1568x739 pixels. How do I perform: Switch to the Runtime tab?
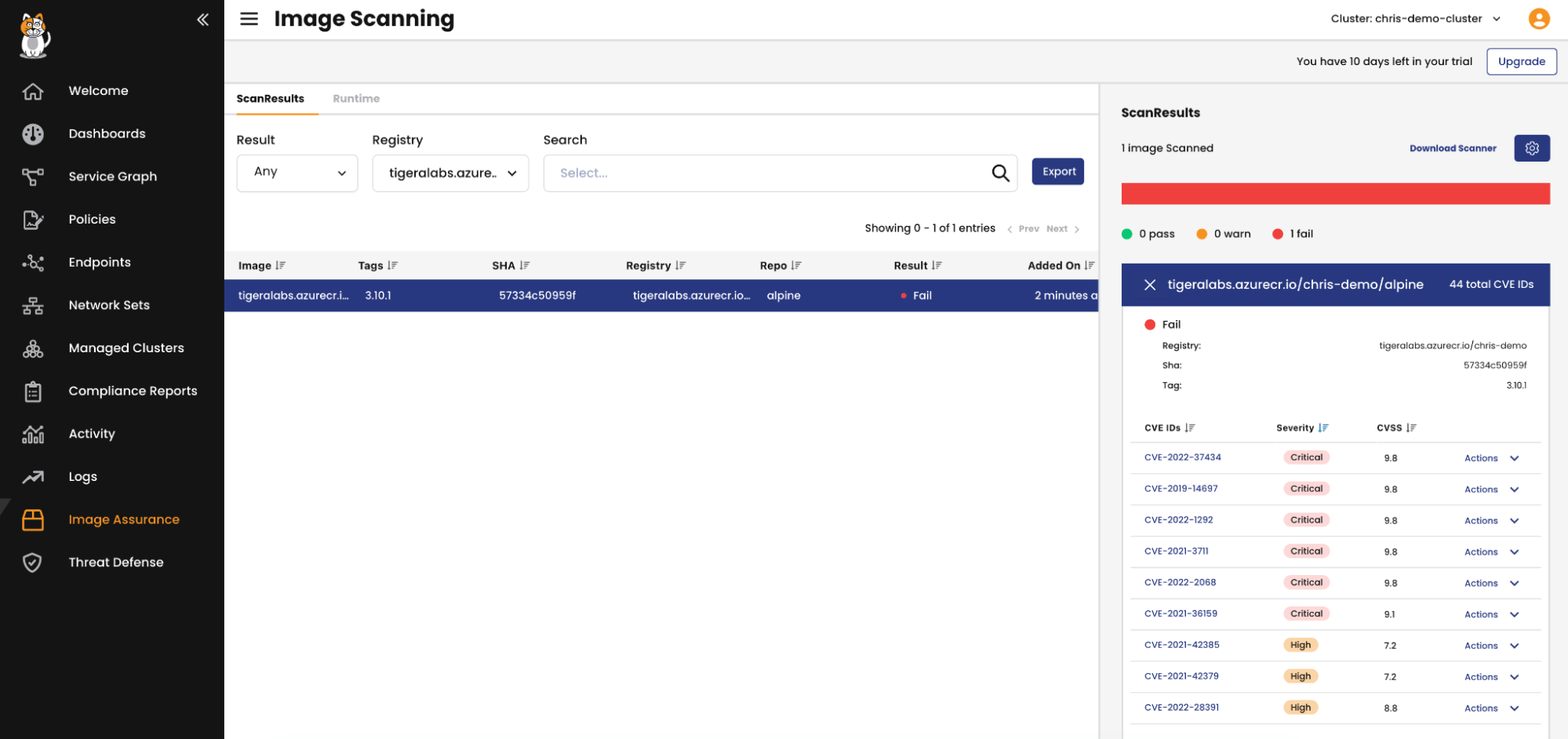click(x=356, y=99)
